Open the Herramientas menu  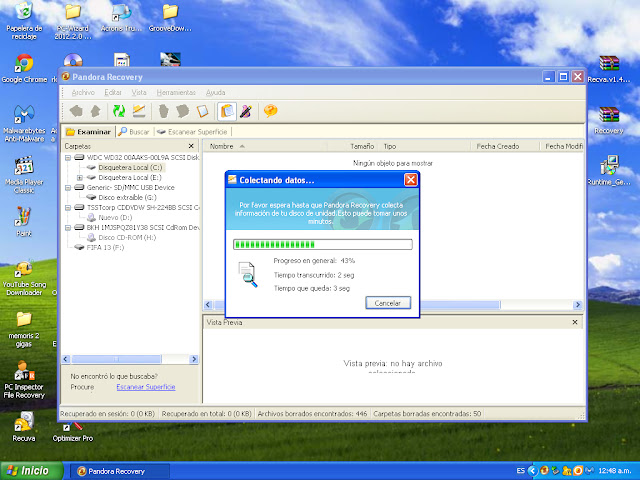[x=176, y=93]
